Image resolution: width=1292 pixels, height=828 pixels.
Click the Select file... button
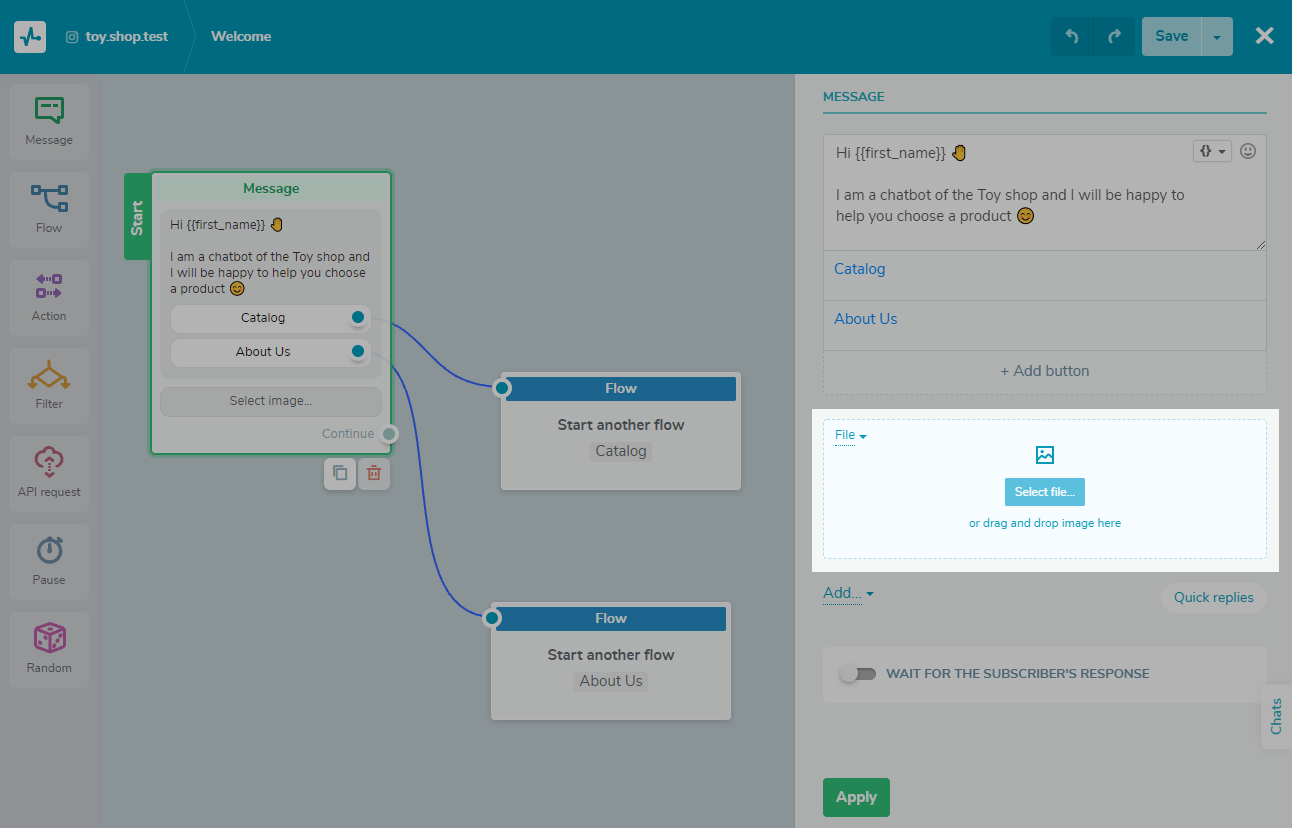point(1044,492)
